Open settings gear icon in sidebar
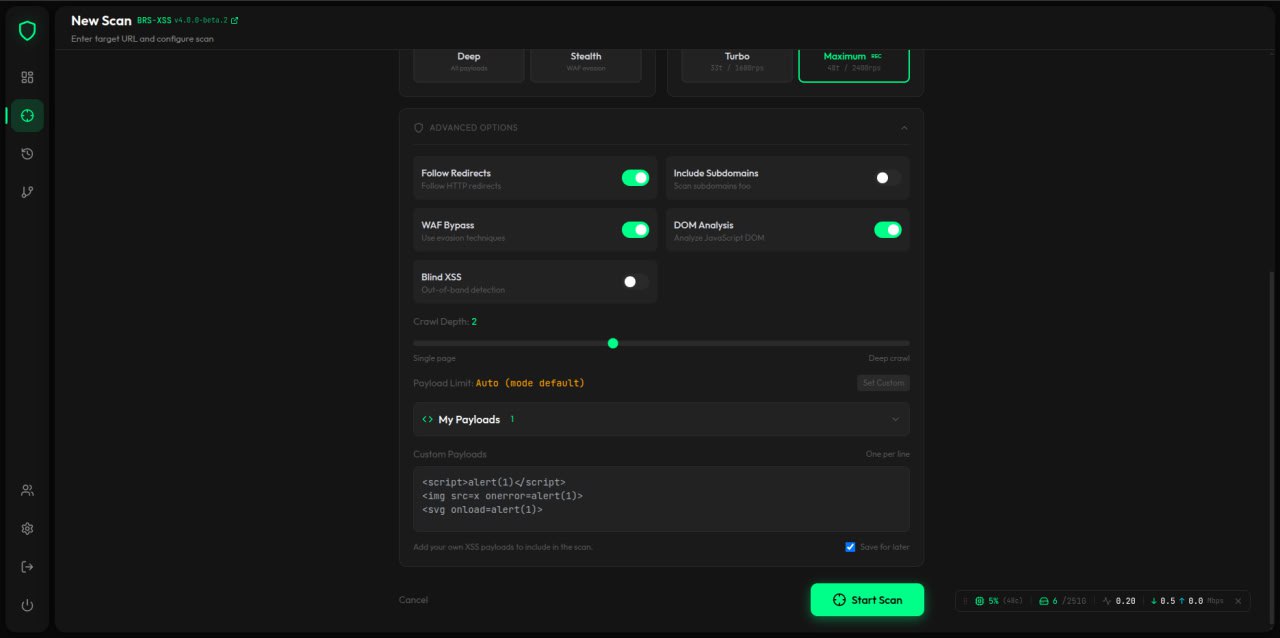 click(27, 528)
